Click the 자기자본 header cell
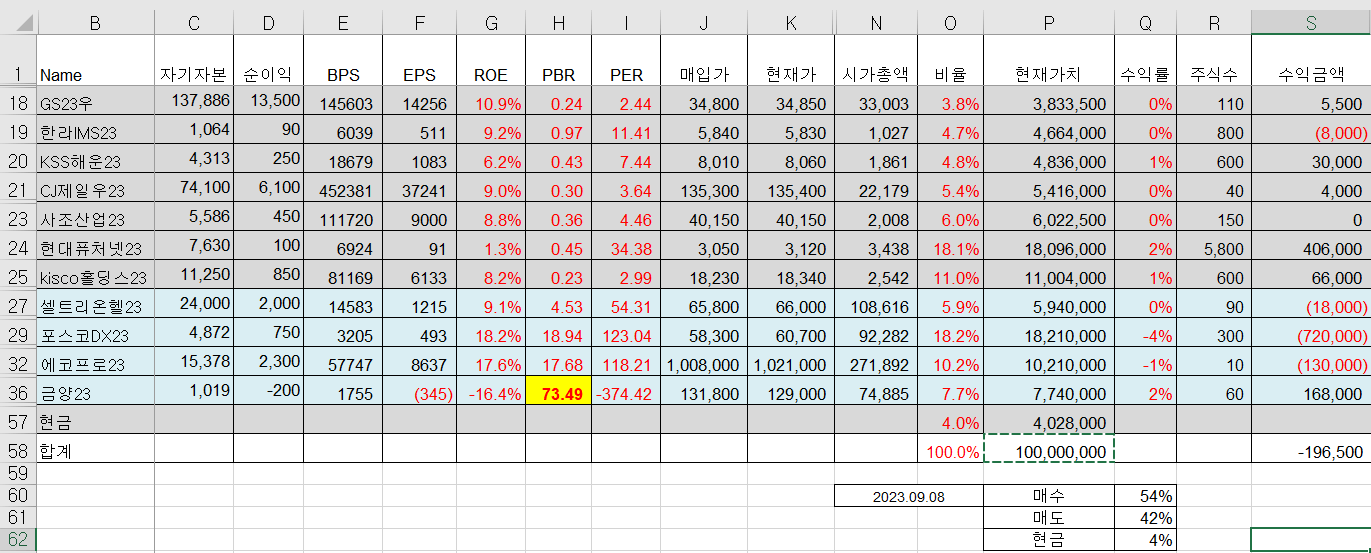This screenshot has height=553, width=1371. coord(194,62)
